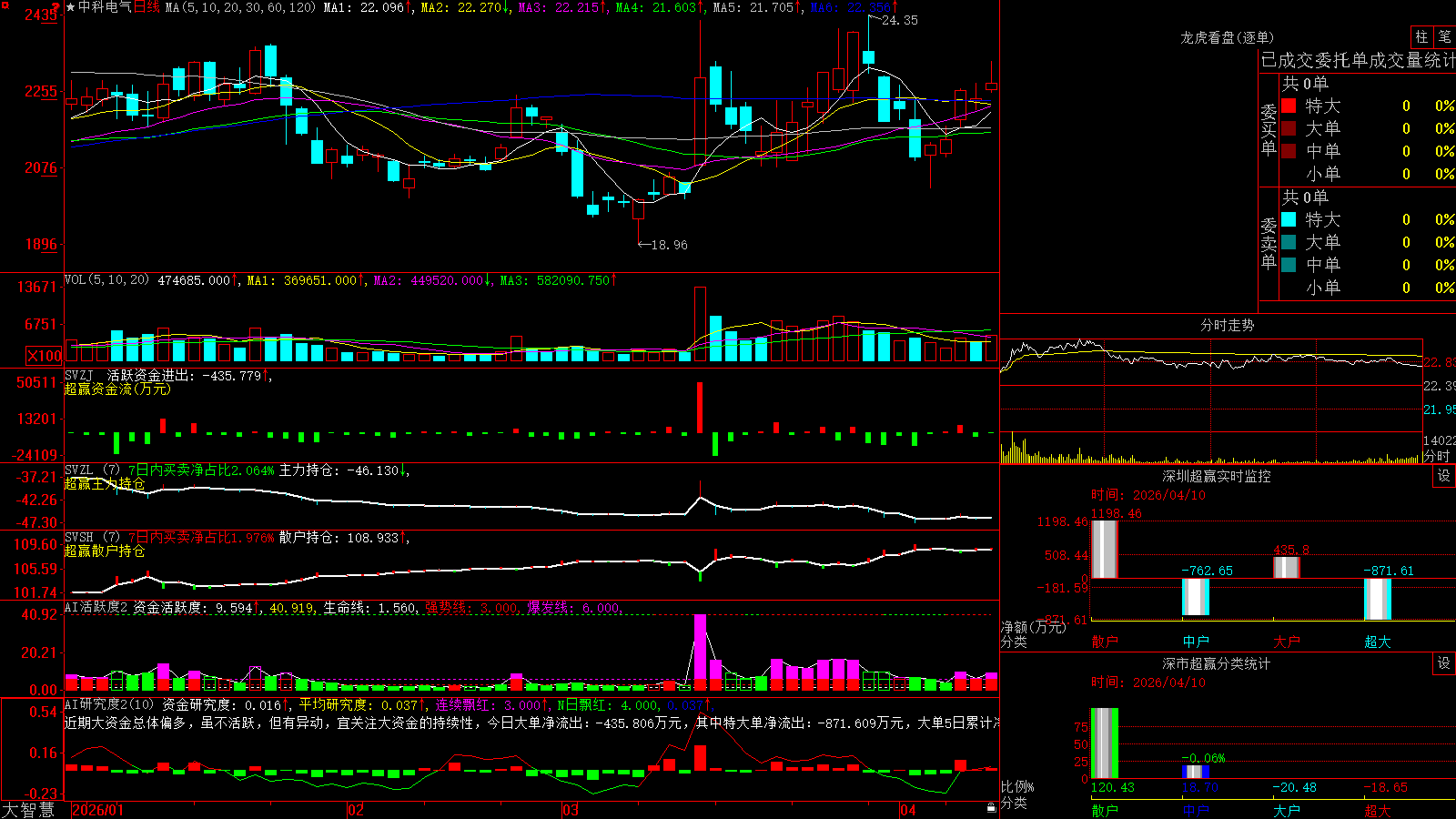Click the 2026/01 date marker on the time axis
The width and height of the screenshot is (1456, 819).
point(97,810)
